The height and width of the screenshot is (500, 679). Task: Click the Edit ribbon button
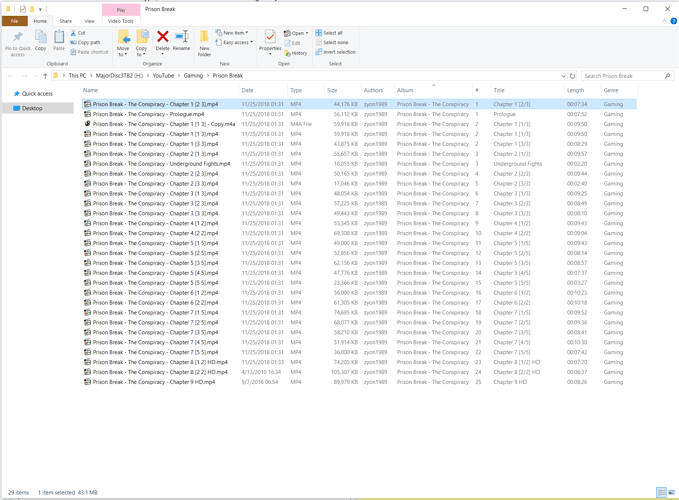coord(293,43)
